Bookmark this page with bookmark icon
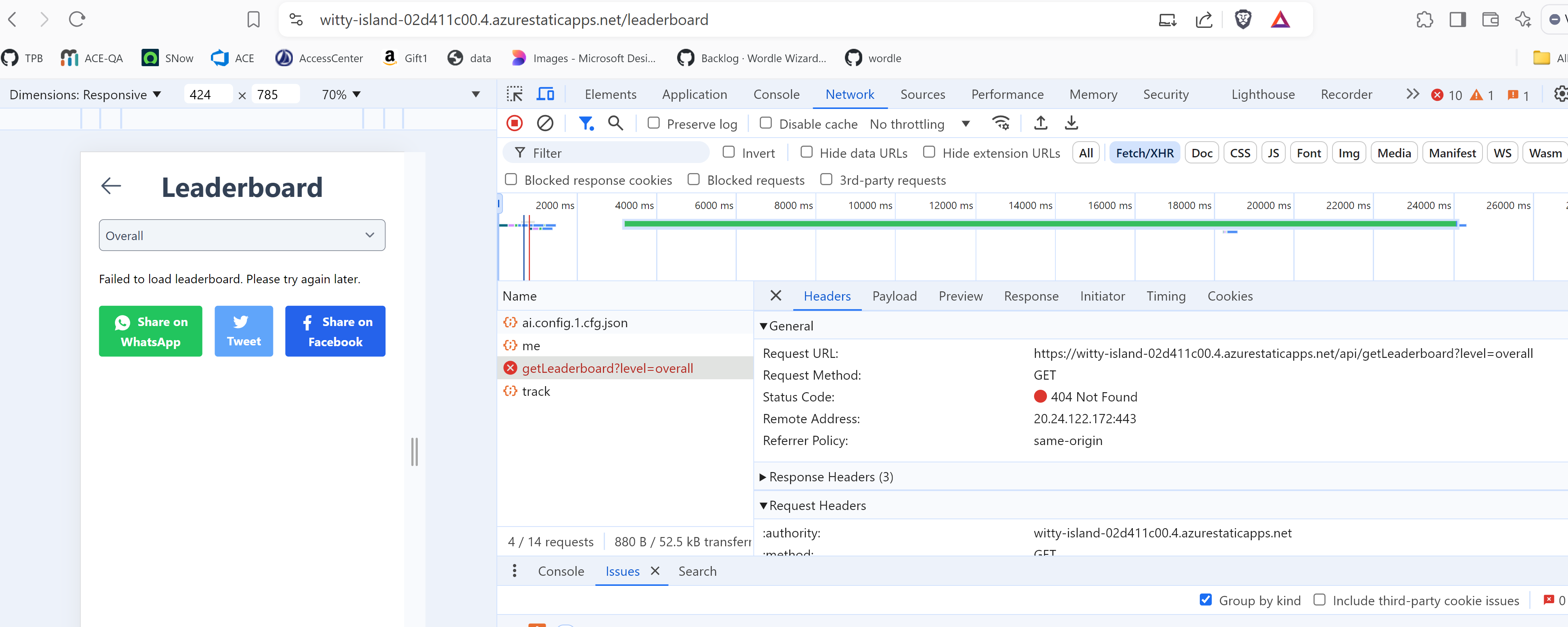This screenshot has width=1568, height=627. point(253,19)
